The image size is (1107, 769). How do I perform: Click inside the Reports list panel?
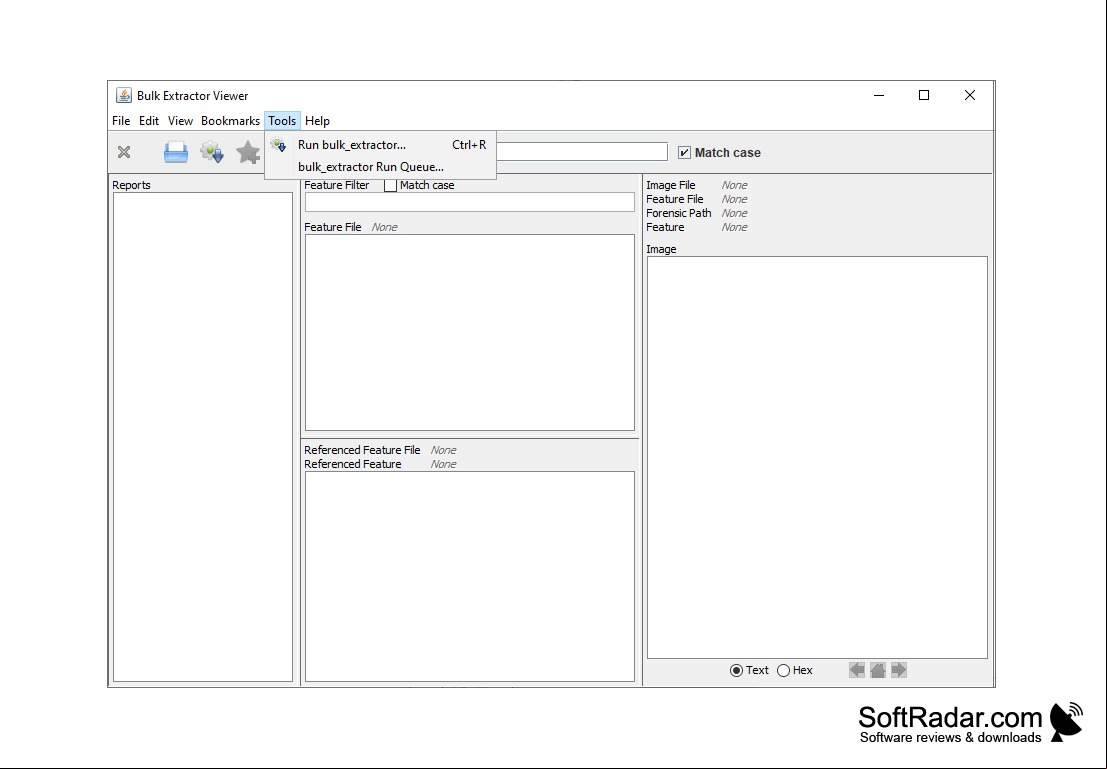[203, 437]
